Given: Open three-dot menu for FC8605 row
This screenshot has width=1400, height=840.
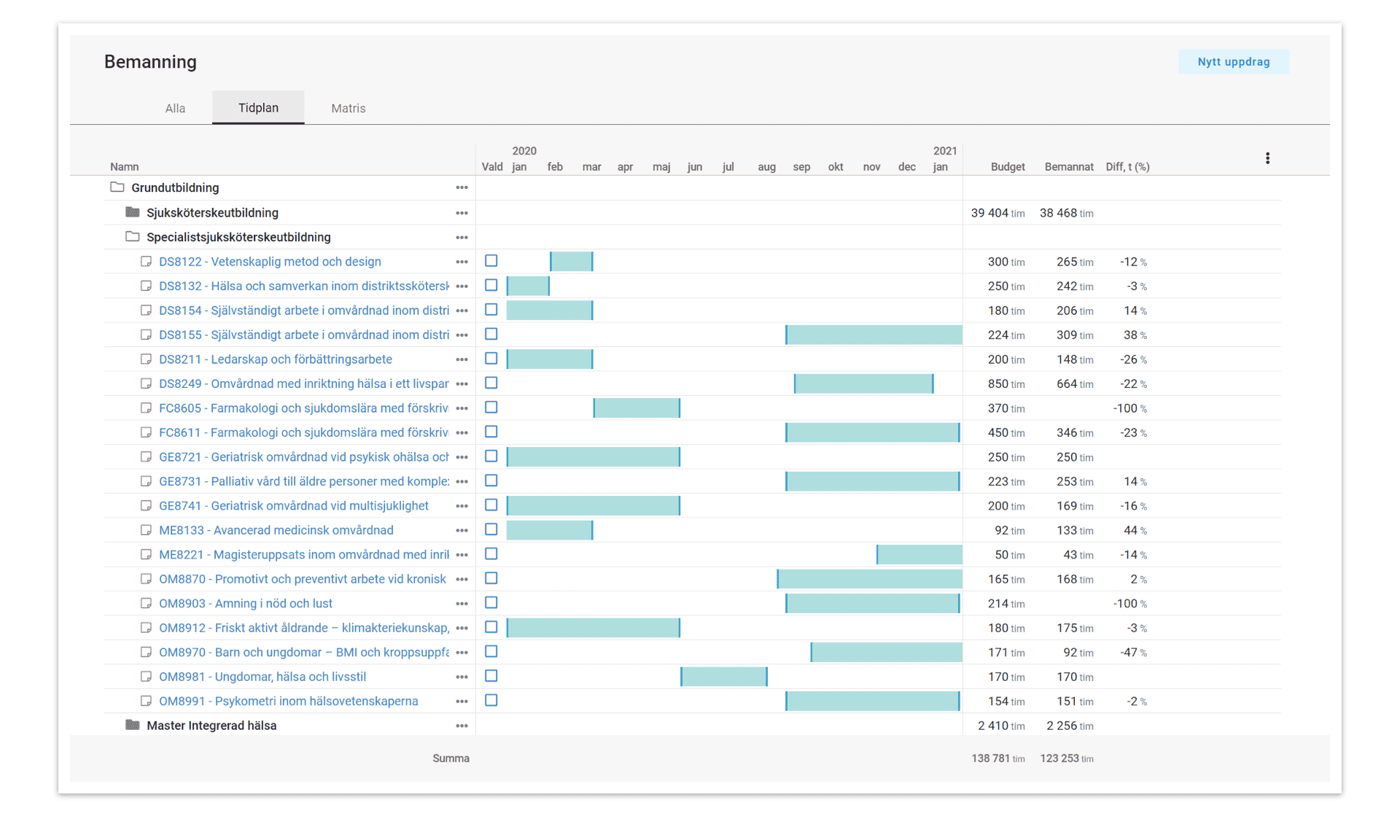Looking at the screenshot, I should [x=462, y=408].
